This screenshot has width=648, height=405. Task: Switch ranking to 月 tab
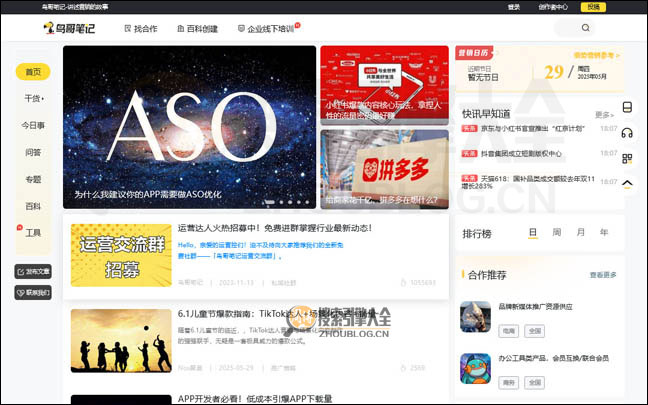581,232
